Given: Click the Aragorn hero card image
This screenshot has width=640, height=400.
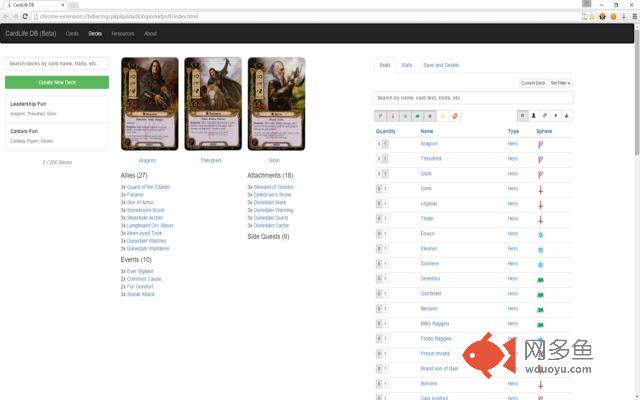Looking at the screenshot, I should pos(149,103).
